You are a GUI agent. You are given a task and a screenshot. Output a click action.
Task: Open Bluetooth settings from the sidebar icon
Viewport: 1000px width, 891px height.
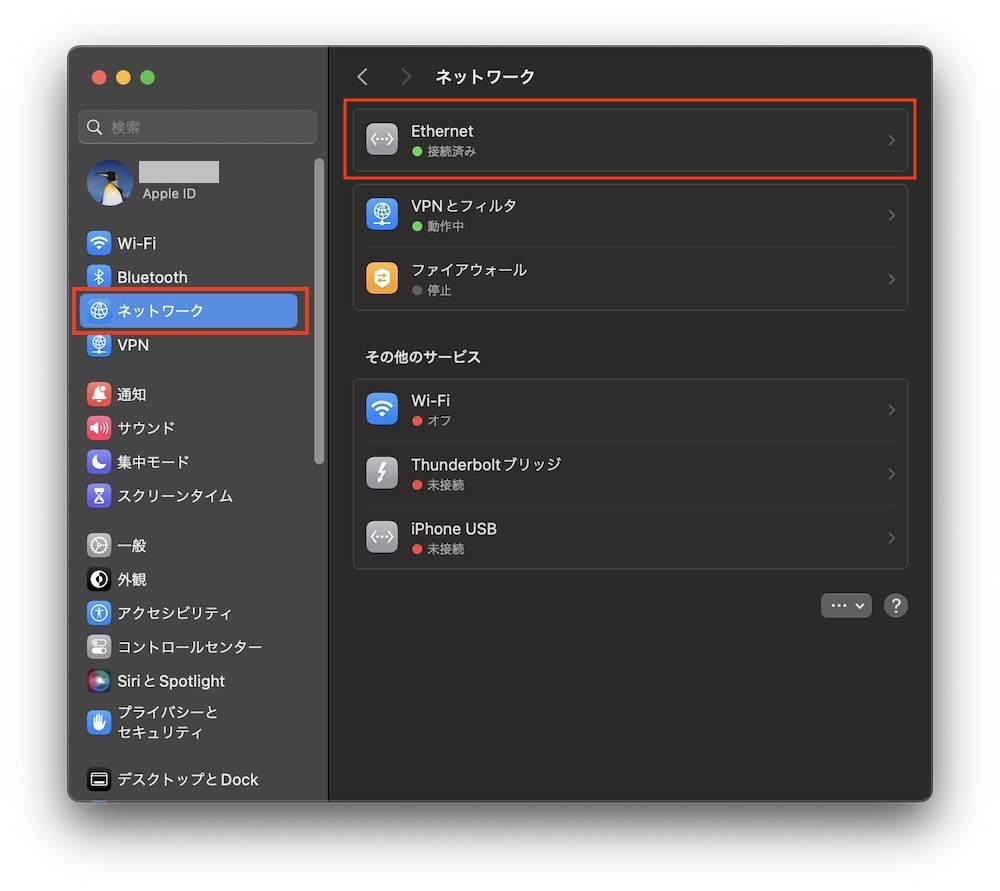point(99,277)
